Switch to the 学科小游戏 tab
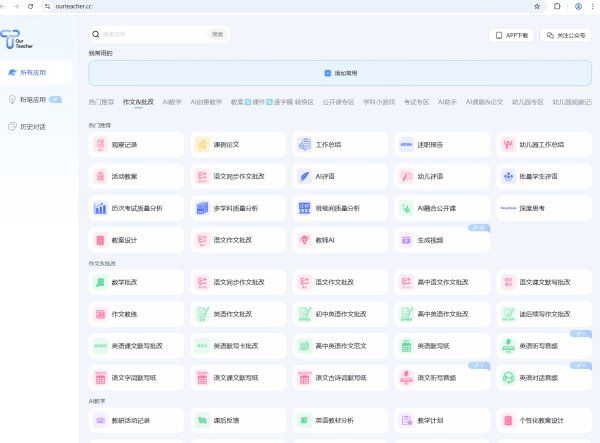The height and width of the screenshot is (443, 600). 379,102
